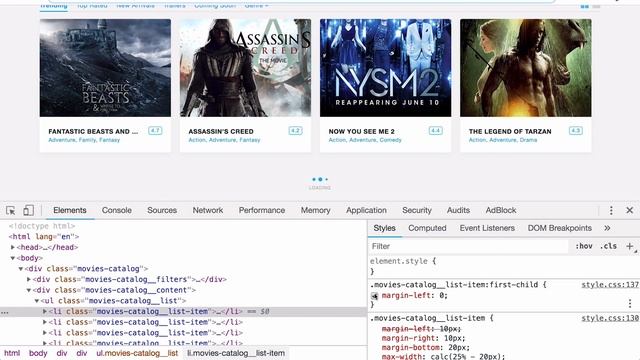Click the NOW YOU SEE ME 2 title

click(362, 131)
